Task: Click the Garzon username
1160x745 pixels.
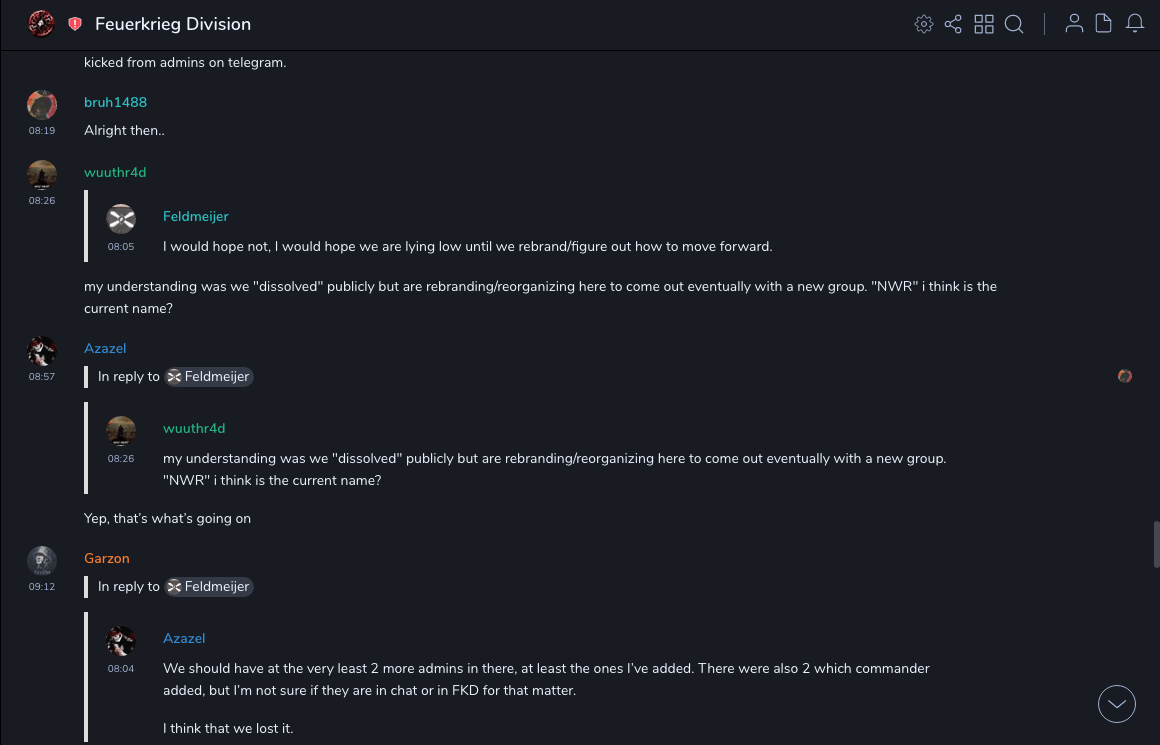Action: (x=107, y=558)
